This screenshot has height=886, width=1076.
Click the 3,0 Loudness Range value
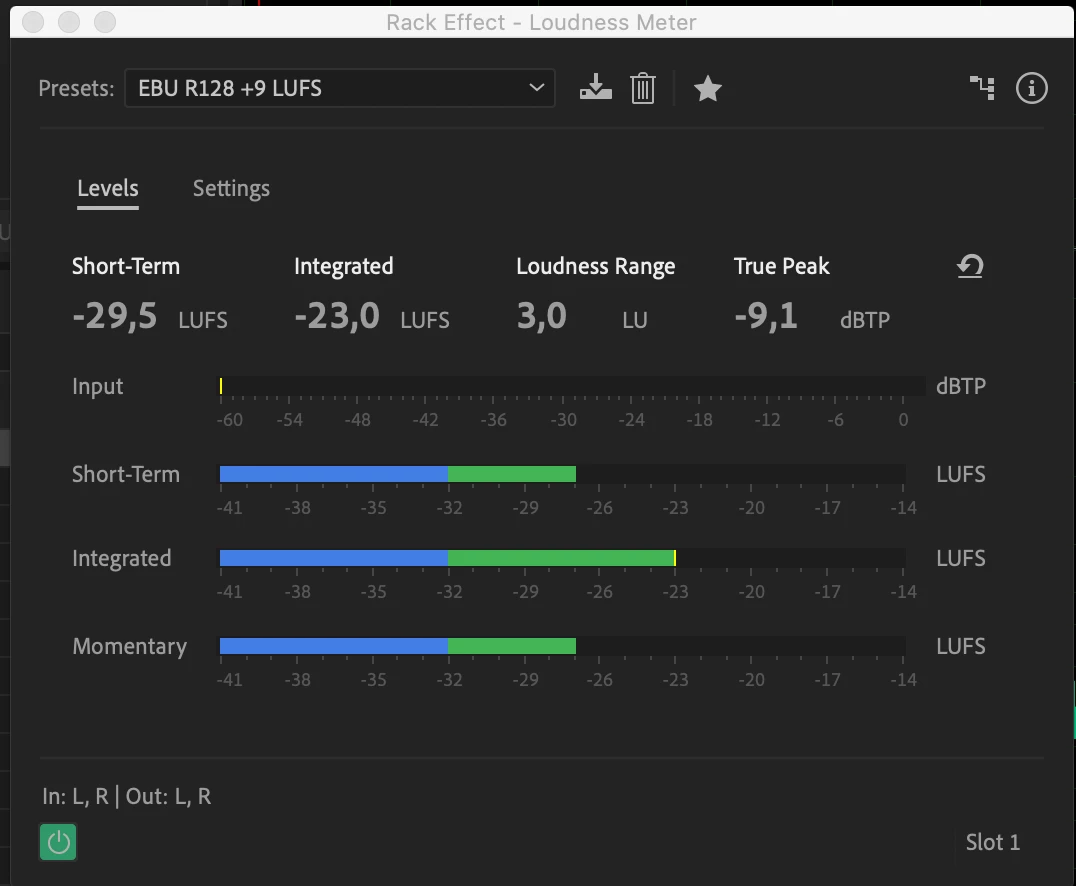coord(541,316)
